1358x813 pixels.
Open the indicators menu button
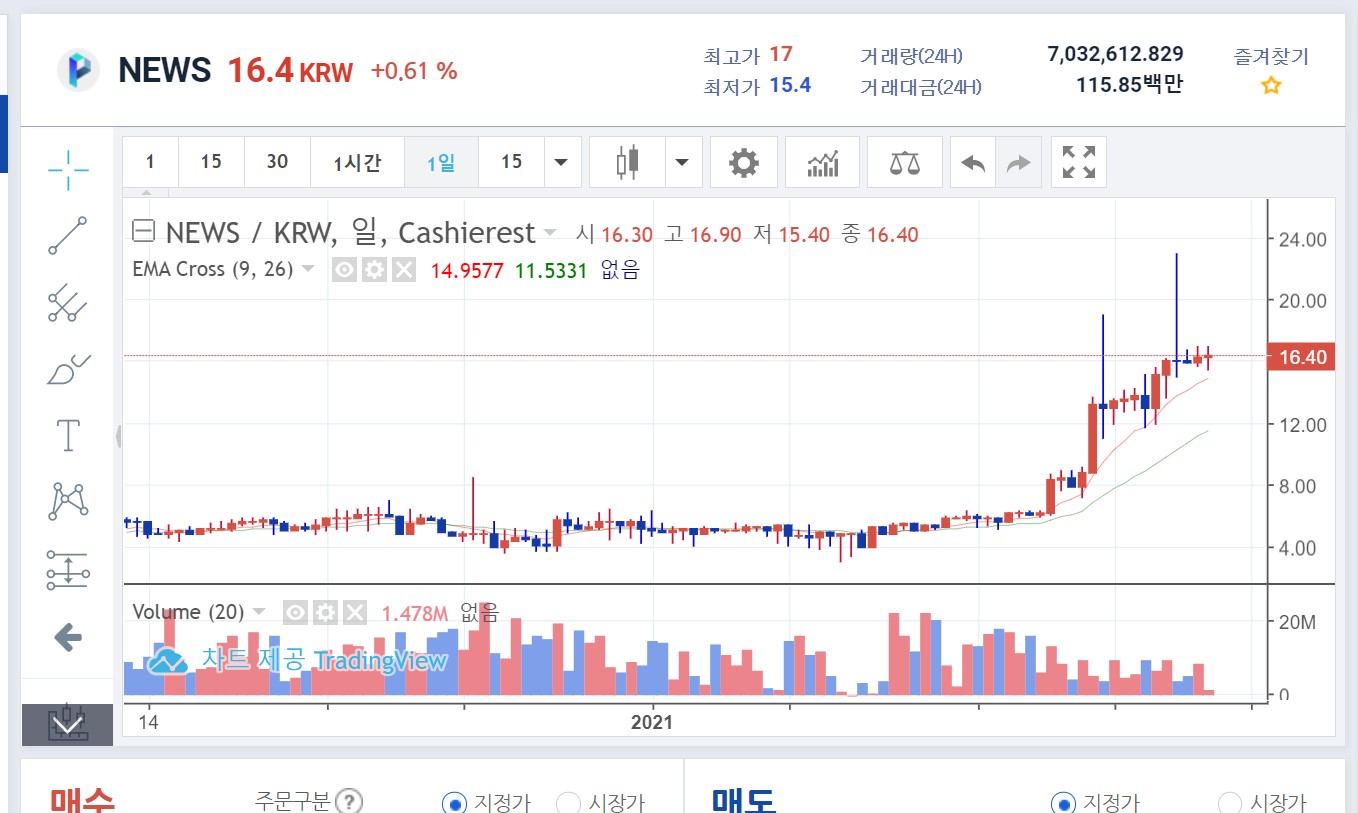coord(823,162)
